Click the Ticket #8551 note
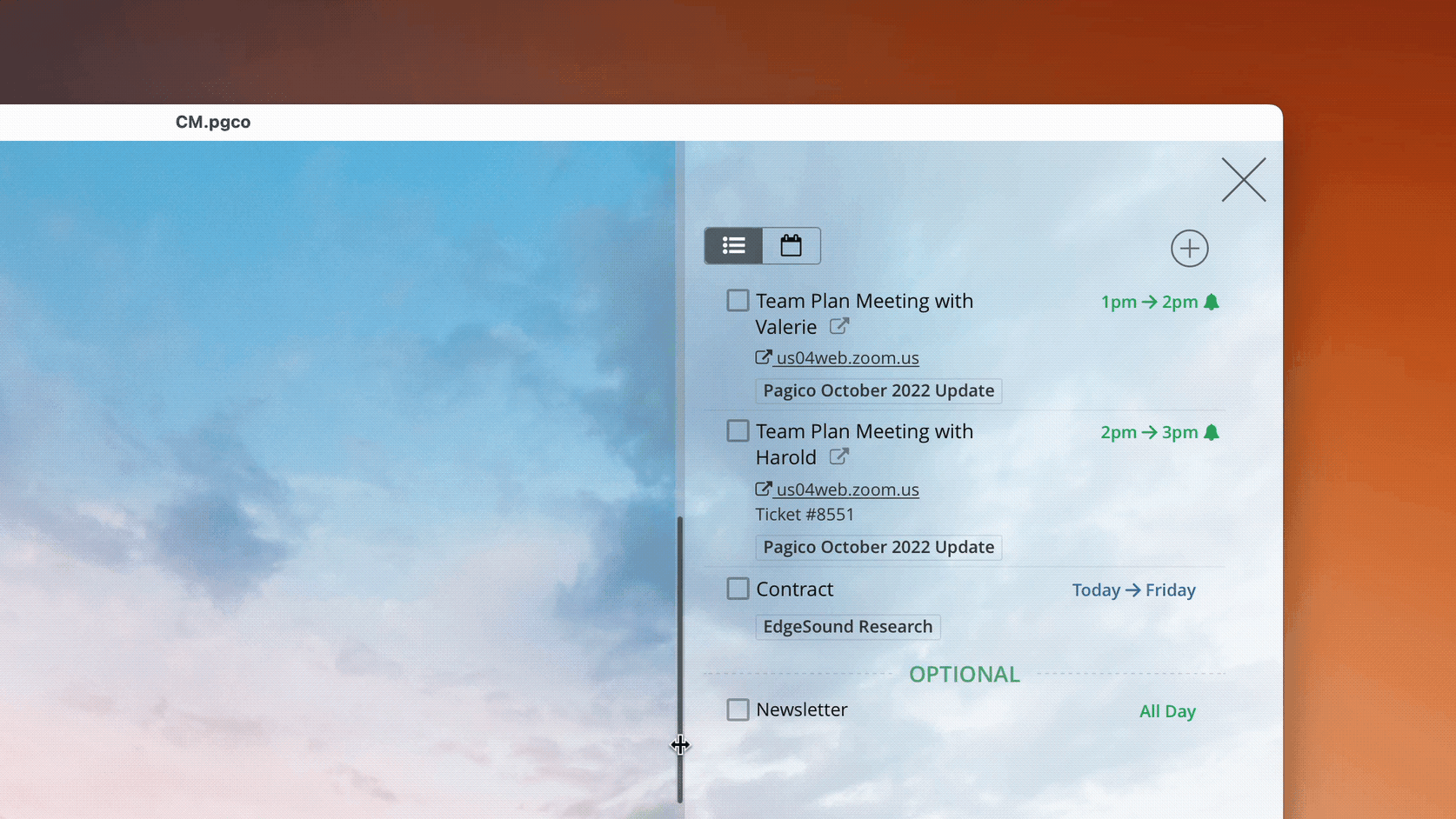Screen dimensions: 1456x819 [x=805, y=514]
